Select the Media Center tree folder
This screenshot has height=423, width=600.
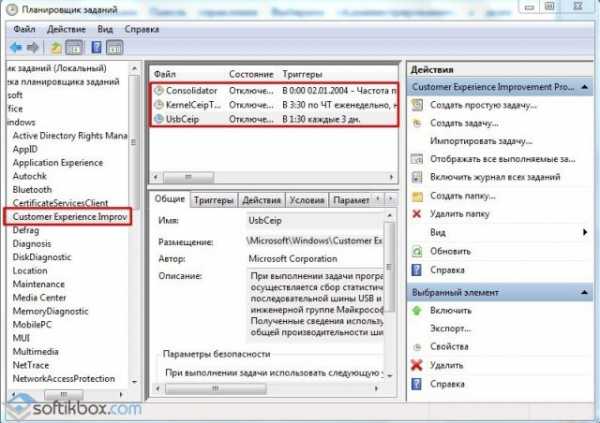click(39, 297)
